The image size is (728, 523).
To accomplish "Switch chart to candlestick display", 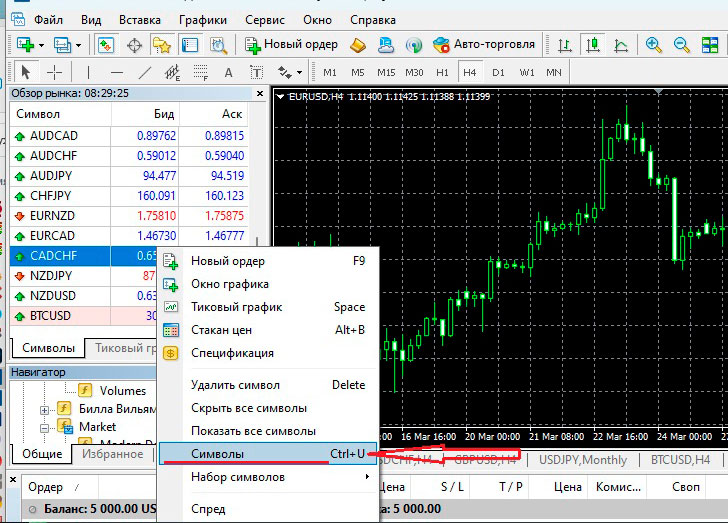I will pyautogui.click(x=594, y=45).
